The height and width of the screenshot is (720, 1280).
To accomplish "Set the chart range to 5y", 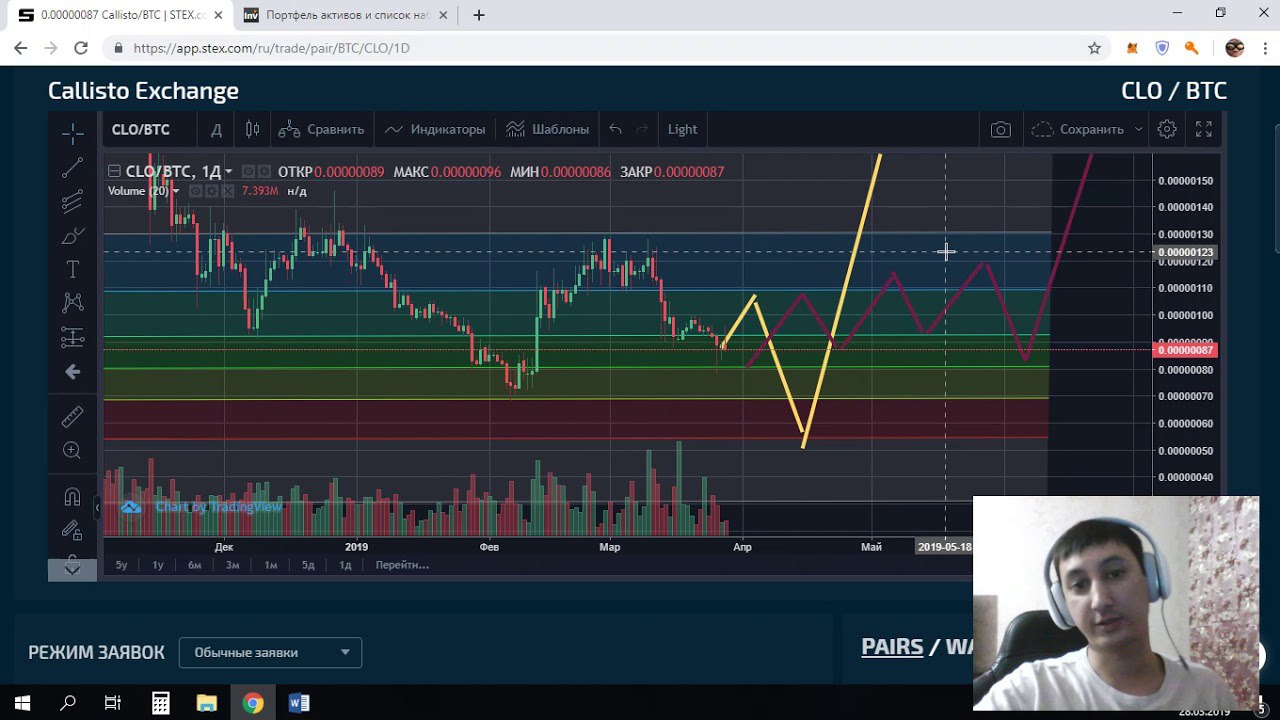I will click(x=121, y=565).
